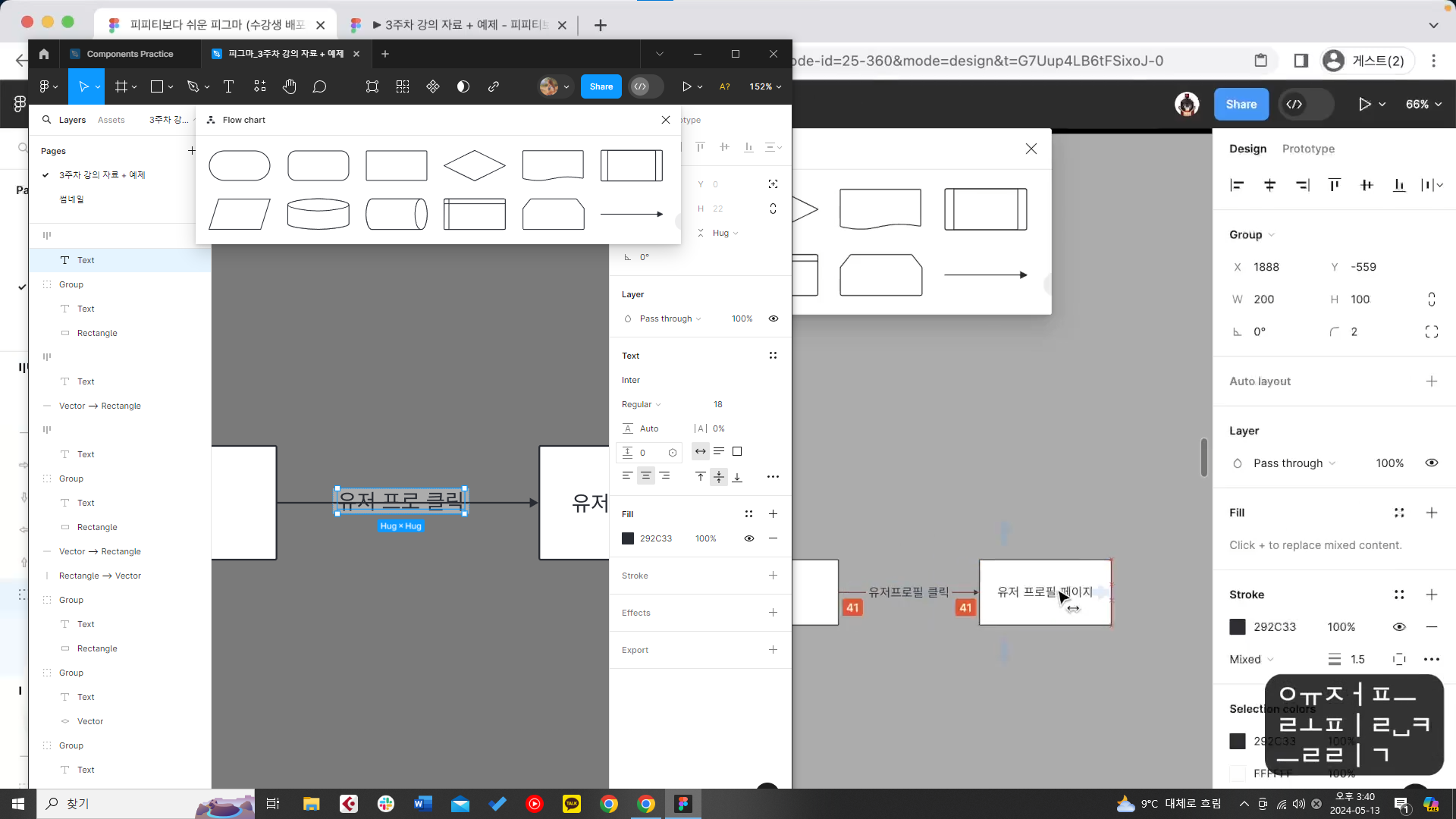Set text alignment to center

[645, 476]
